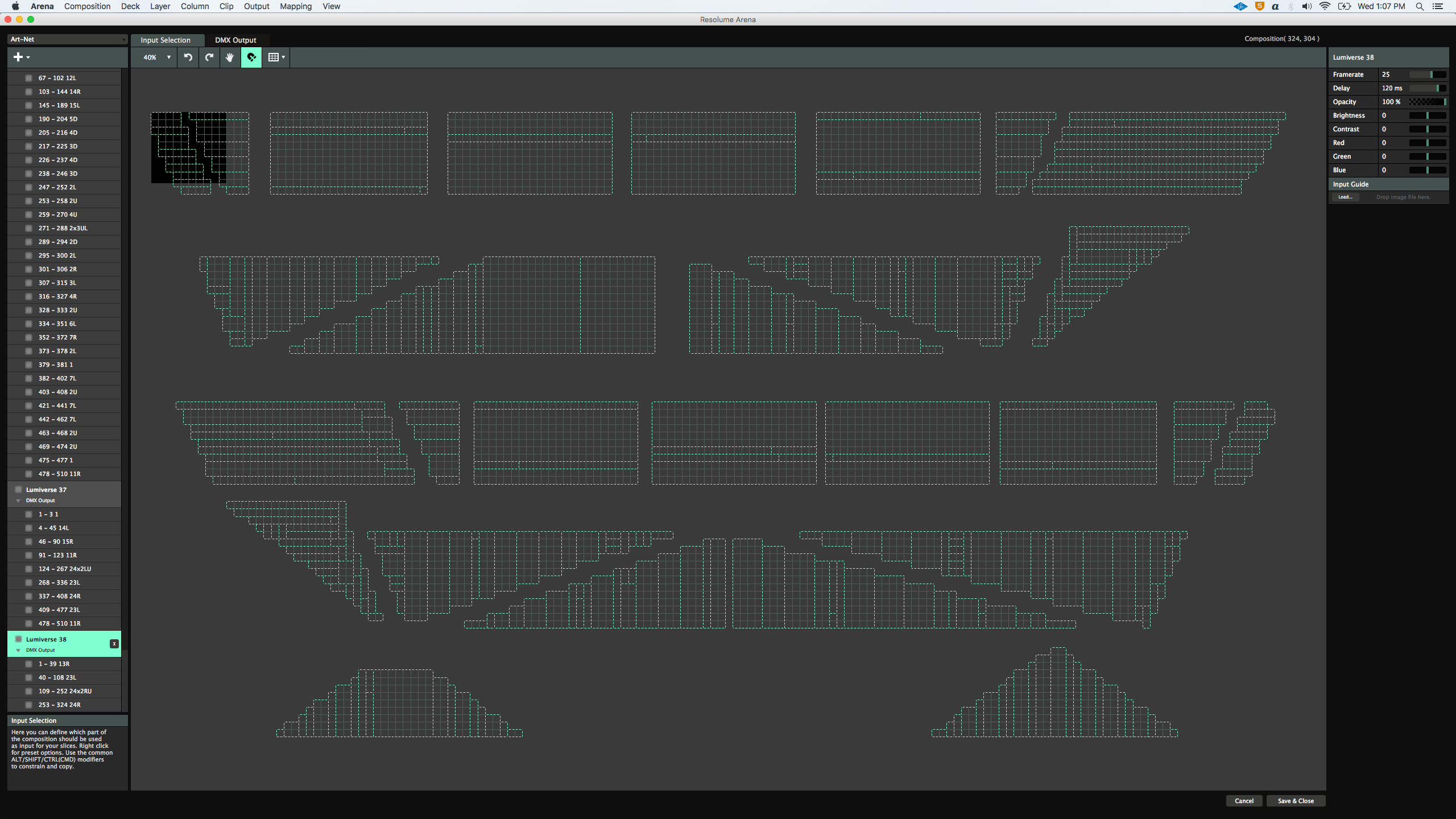Open macOS Spotlight search icon
The height and width of the screenshot is (819, 1456).
[x=1420, y=6]
